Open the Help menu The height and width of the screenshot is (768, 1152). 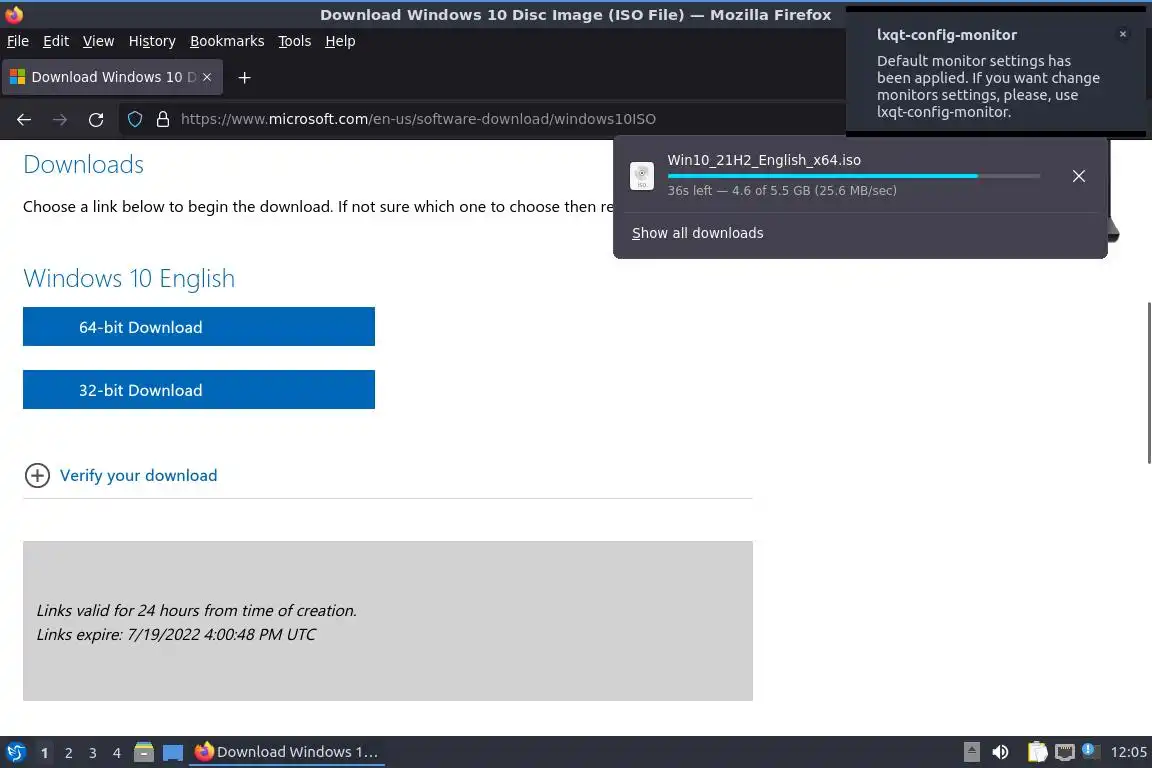point(340,41)
